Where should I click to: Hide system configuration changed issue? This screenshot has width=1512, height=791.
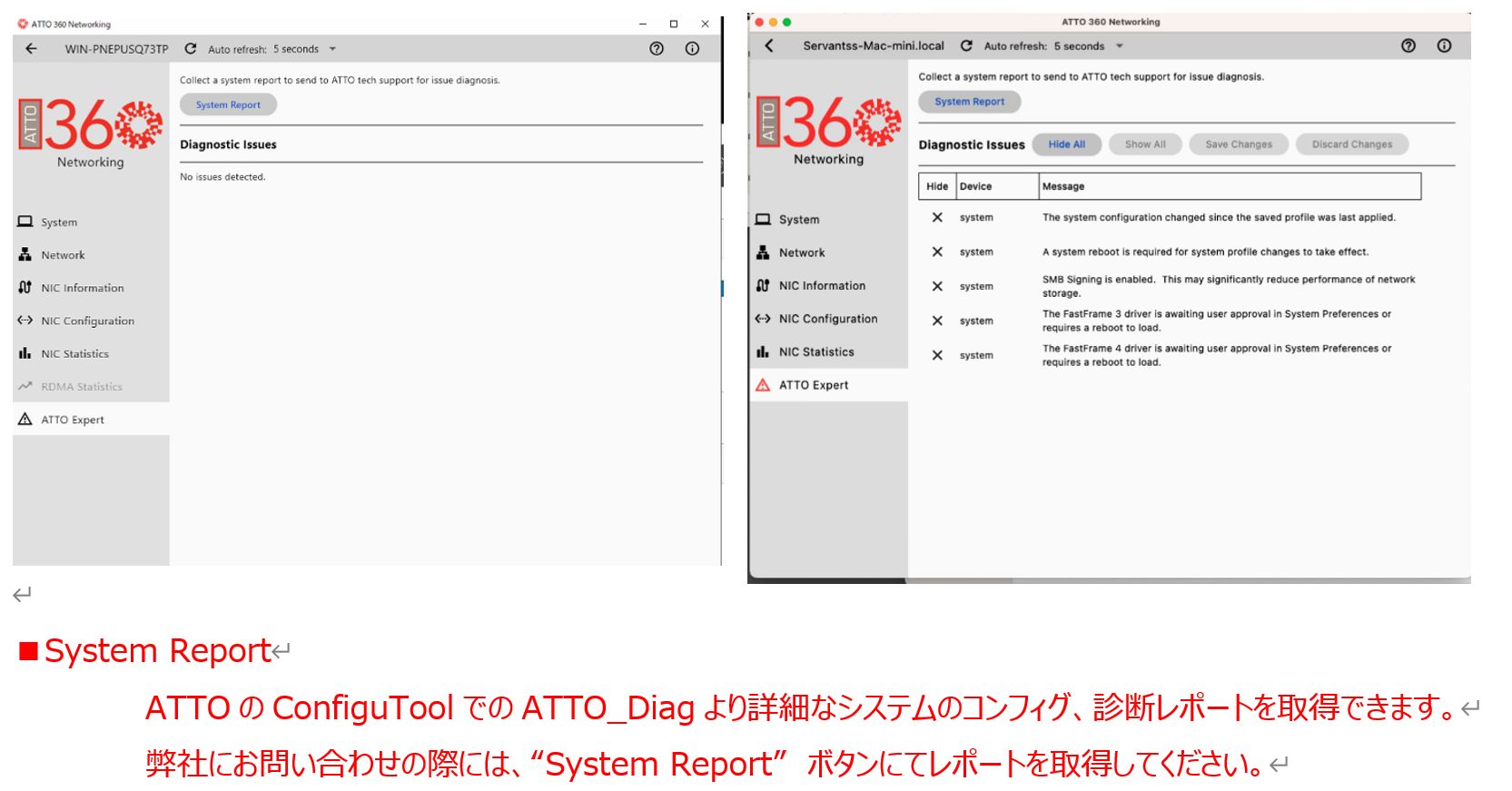(x=937, y=217)
